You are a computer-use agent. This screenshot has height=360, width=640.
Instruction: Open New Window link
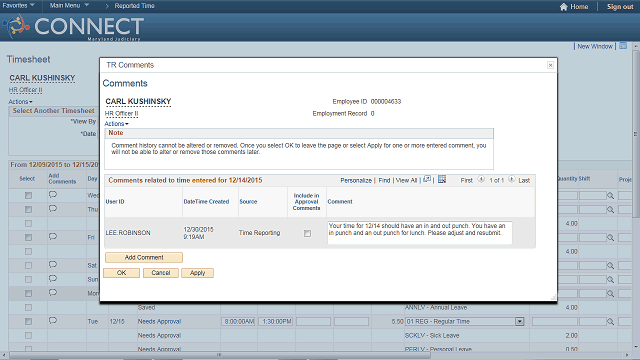point(595,47)
